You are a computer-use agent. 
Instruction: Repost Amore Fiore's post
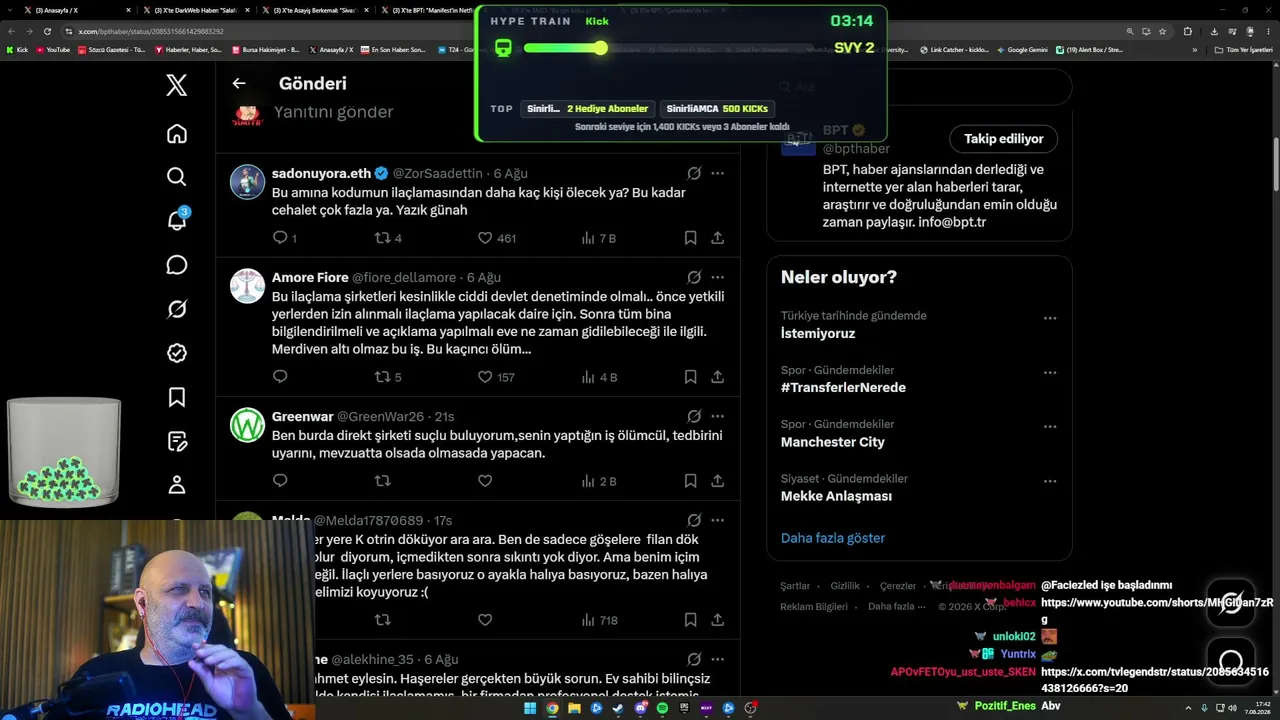tap(382, 377)
